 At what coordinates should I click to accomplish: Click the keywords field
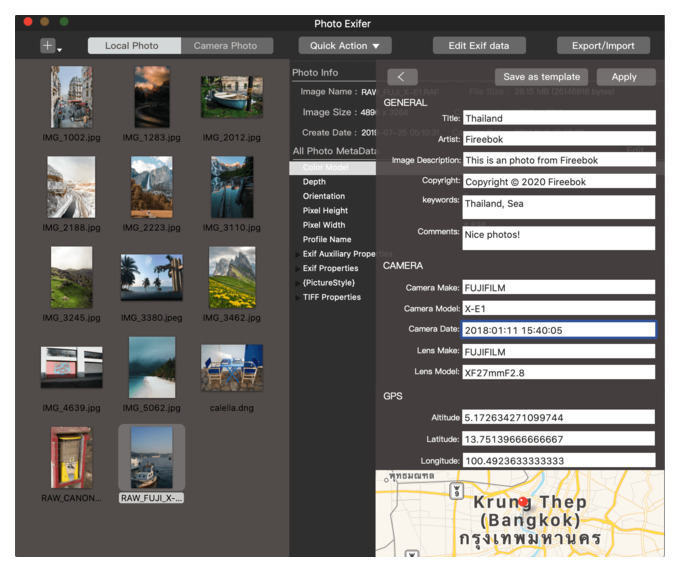click(x=559, y=207)
